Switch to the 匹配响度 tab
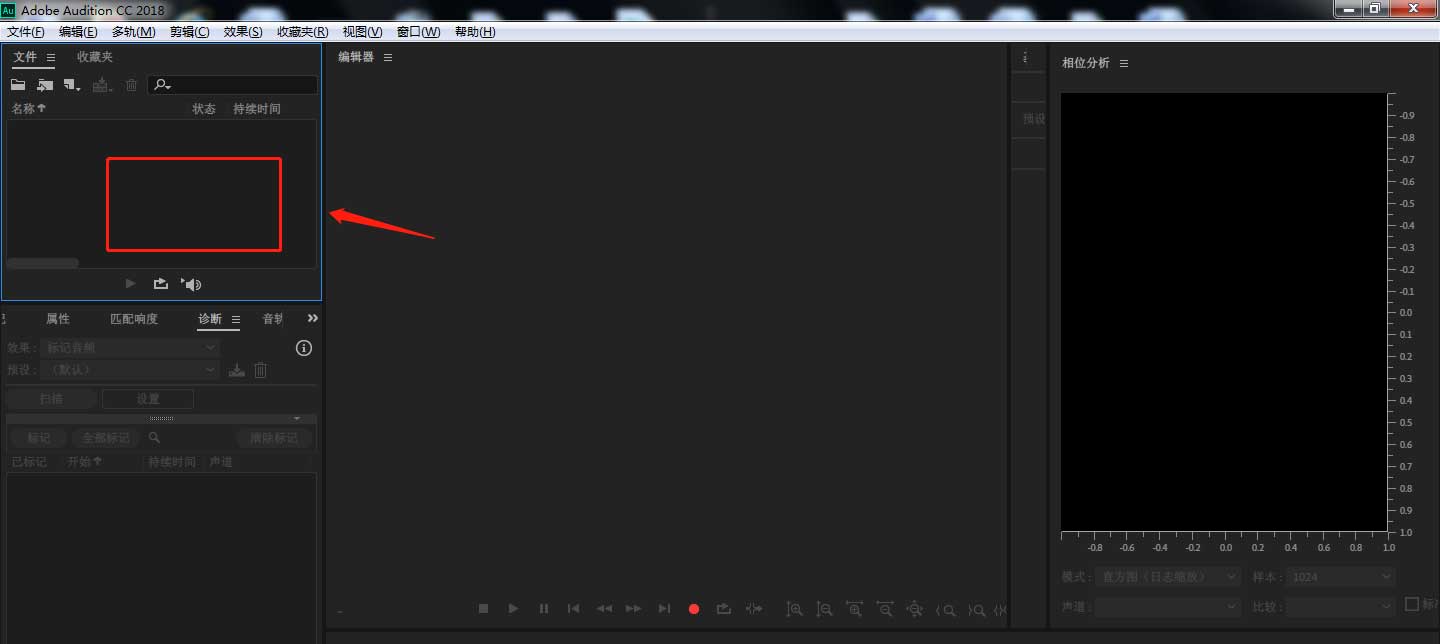1440x644 pixels. 134,319
